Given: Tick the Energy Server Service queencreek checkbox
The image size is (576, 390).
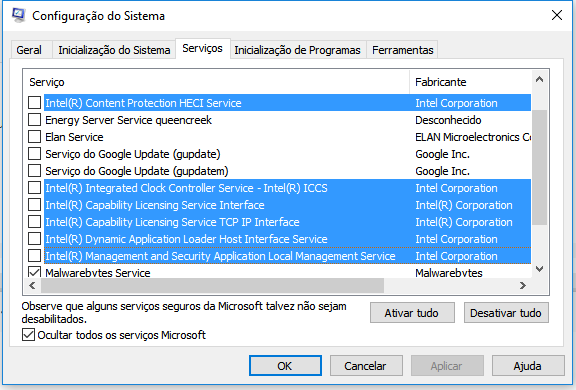Looking at the screenshot, I should click(x=35, y=120).
